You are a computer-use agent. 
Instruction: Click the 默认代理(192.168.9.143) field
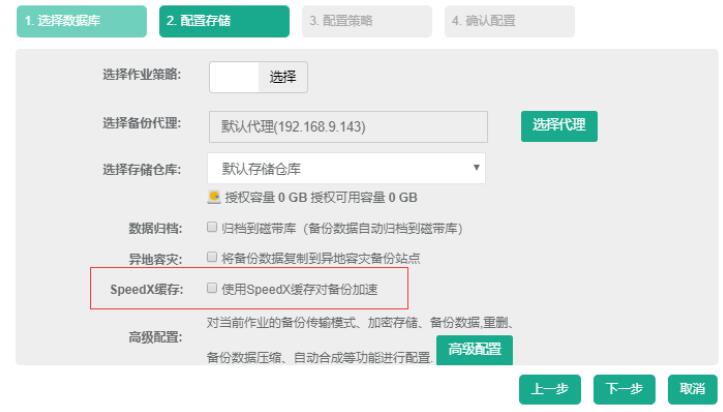(x=347, y=126)
